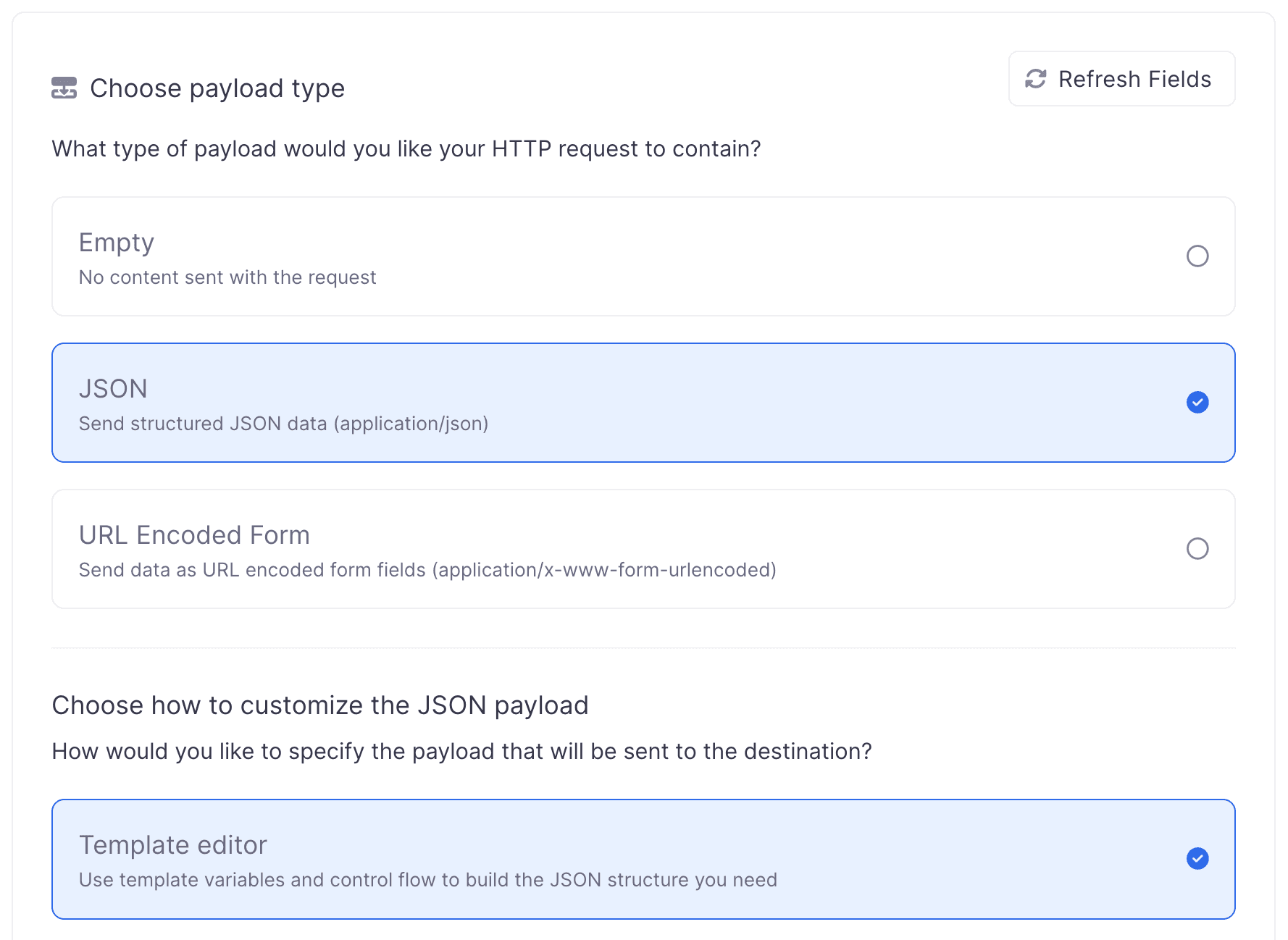
Task: Click the checkmark icon on Template editor
Action: coord(1197,859)
